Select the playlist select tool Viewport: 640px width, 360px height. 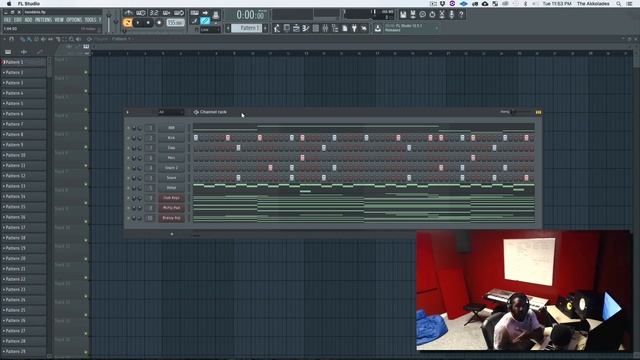[64, 39]
